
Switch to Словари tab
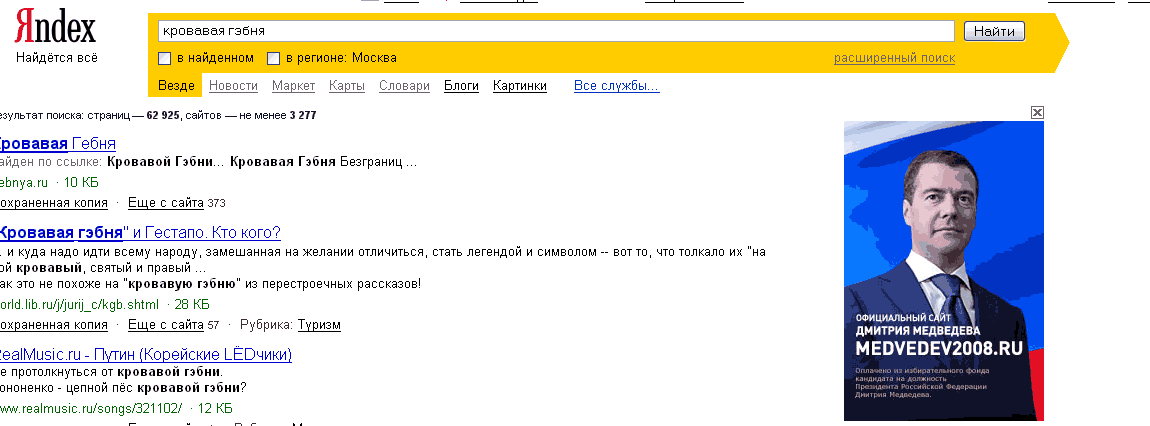point(404,86)
